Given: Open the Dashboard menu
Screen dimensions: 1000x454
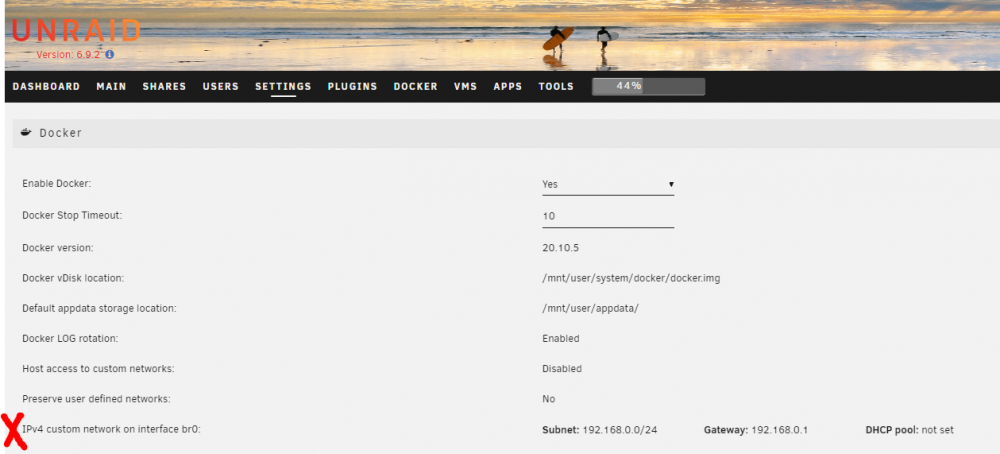Looking at the screenshot, I should [47, 87].
